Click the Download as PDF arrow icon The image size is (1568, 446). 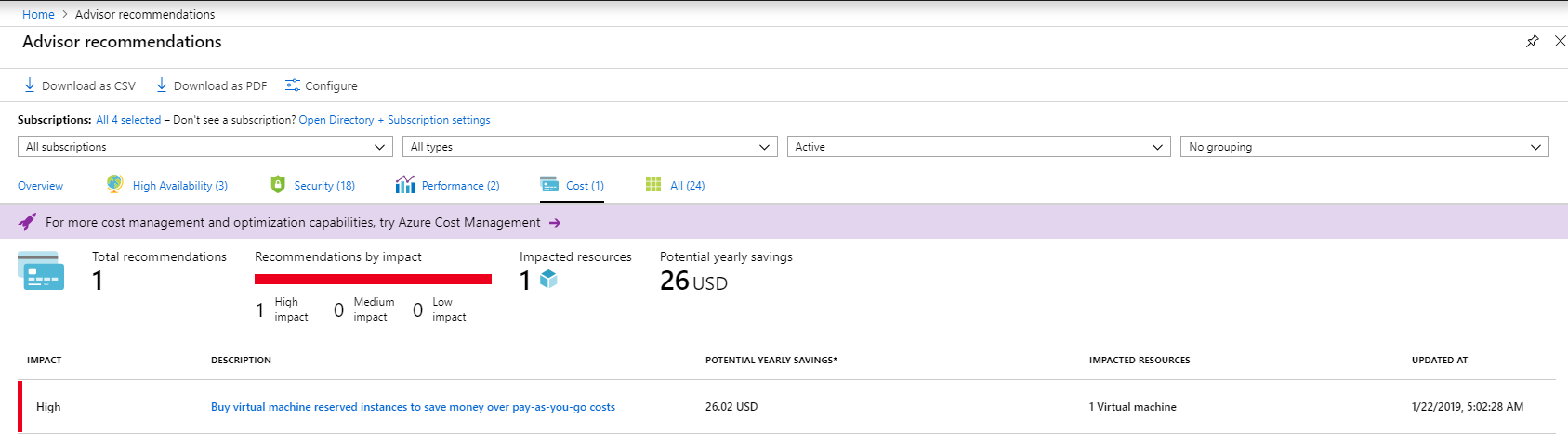[162, 85]
